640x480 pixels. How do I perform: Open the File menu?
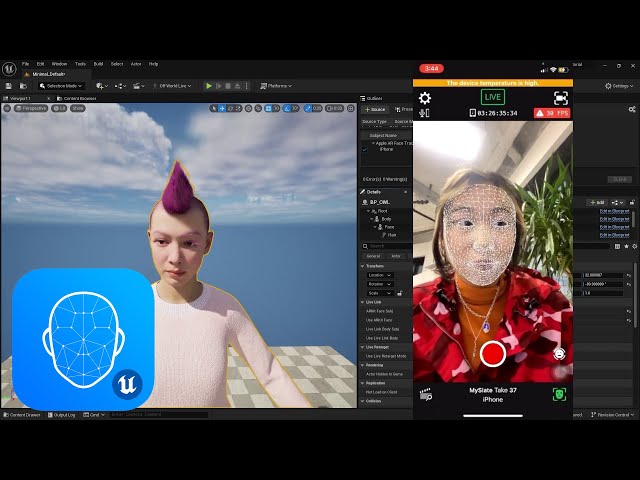(x=25, y=64)
